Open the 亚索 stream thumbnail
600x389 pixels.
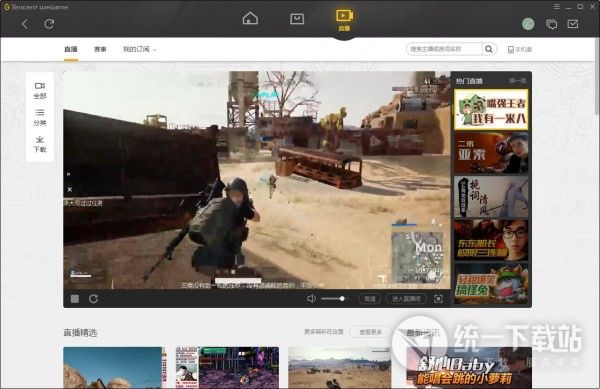491,153
